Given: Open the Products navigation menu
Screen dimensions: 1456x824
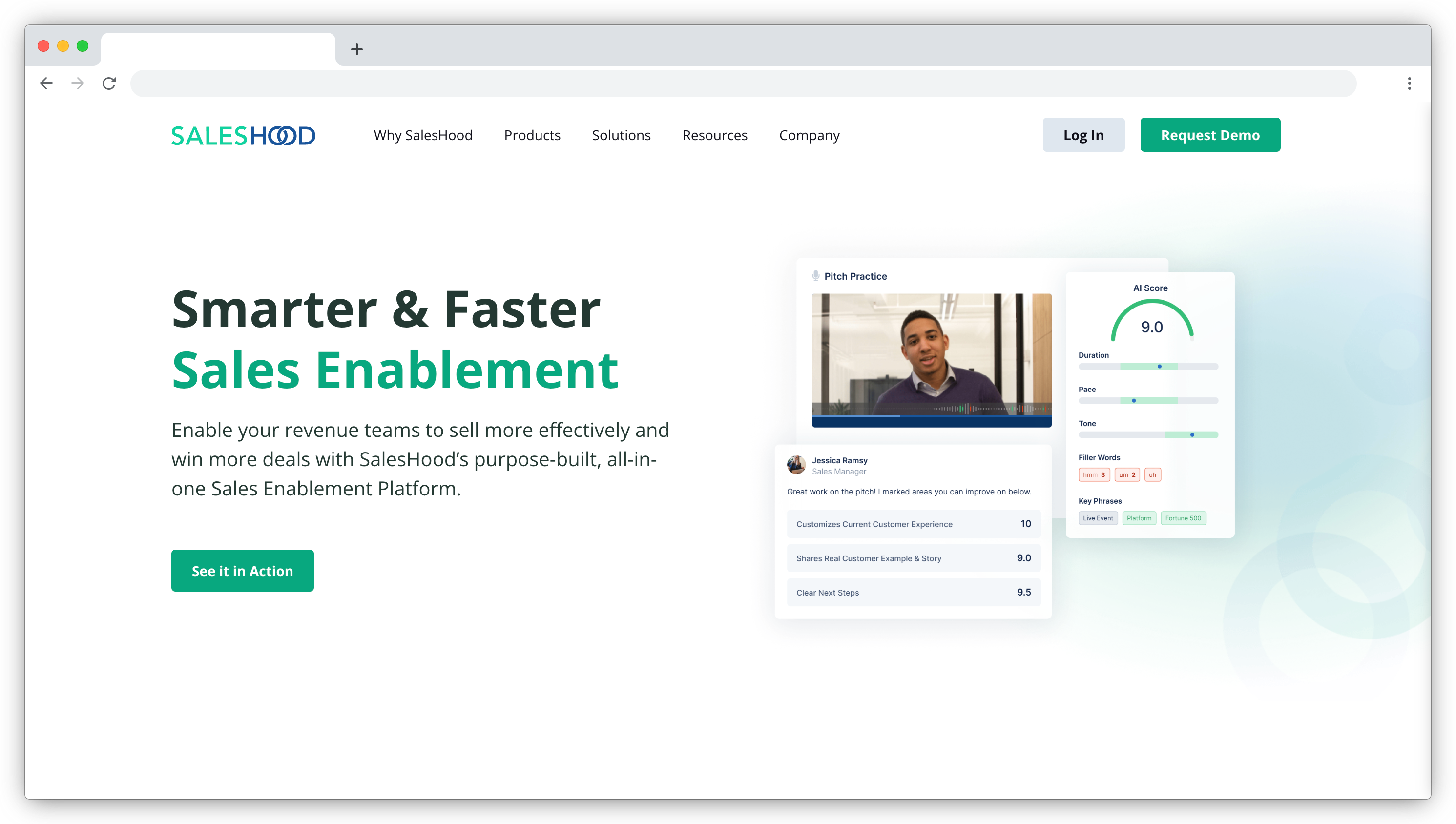Looking at the screenshot, I should click(532, 135).
